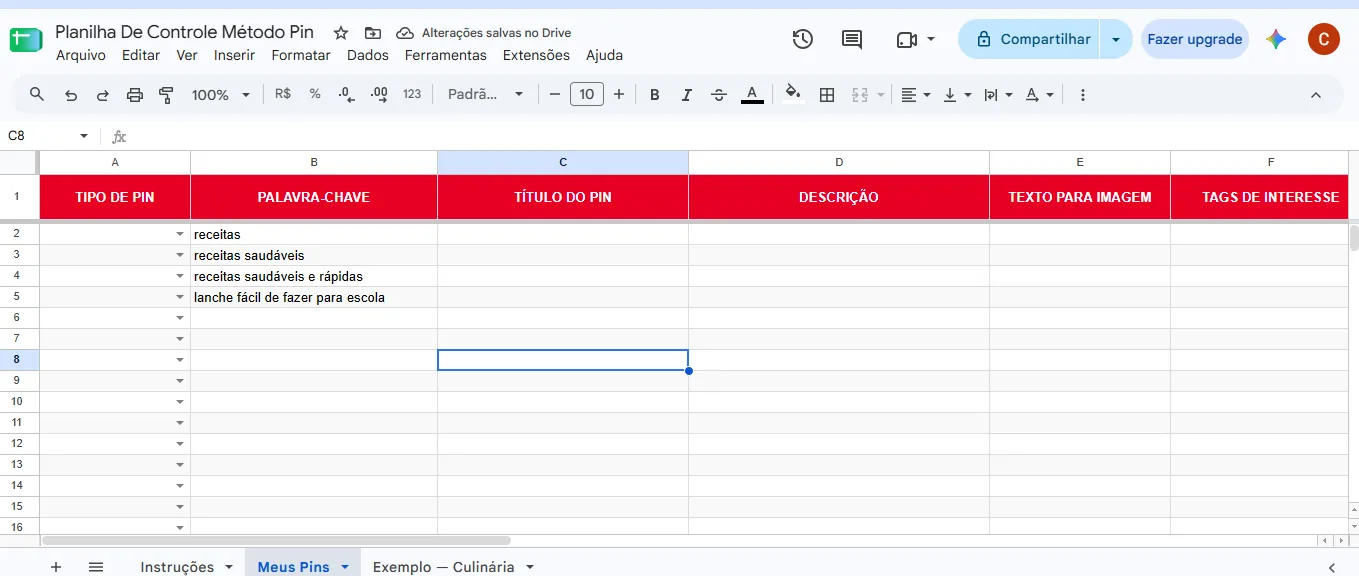
Task: Click the print icon in toolbar
Action: pos(135,94)
